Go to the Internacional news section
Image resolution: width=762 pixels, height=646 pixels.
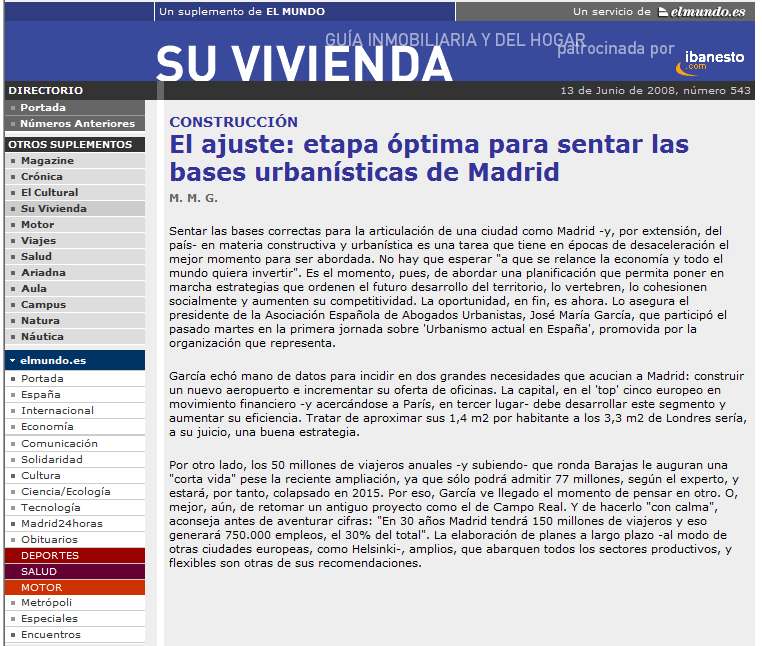click(x=57, y=410)
